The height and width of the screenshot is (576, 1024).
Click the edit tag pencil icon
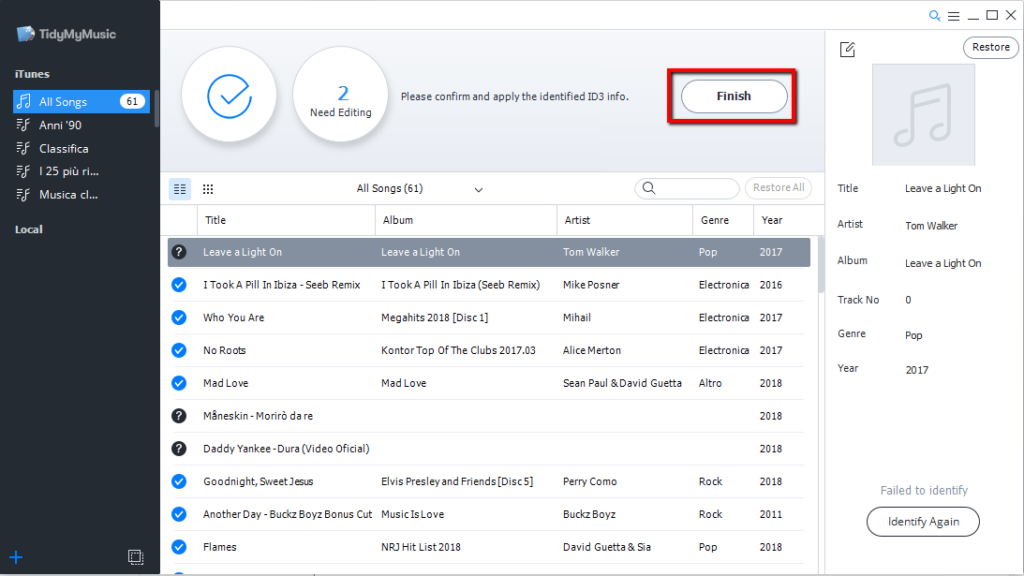click(847, 49)
